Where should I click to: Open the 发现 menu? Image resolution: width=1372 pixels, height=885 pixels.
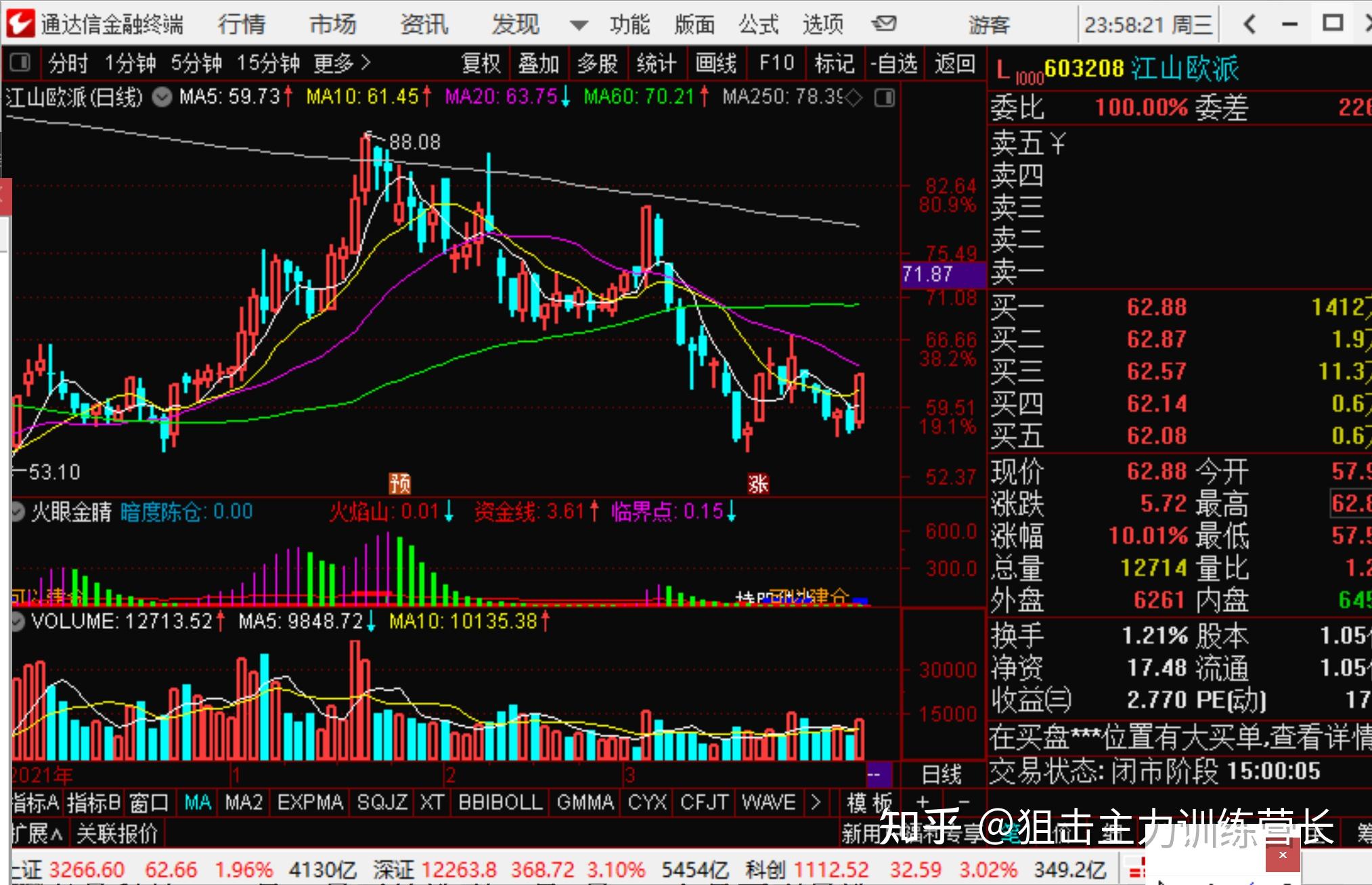point(515,24)
